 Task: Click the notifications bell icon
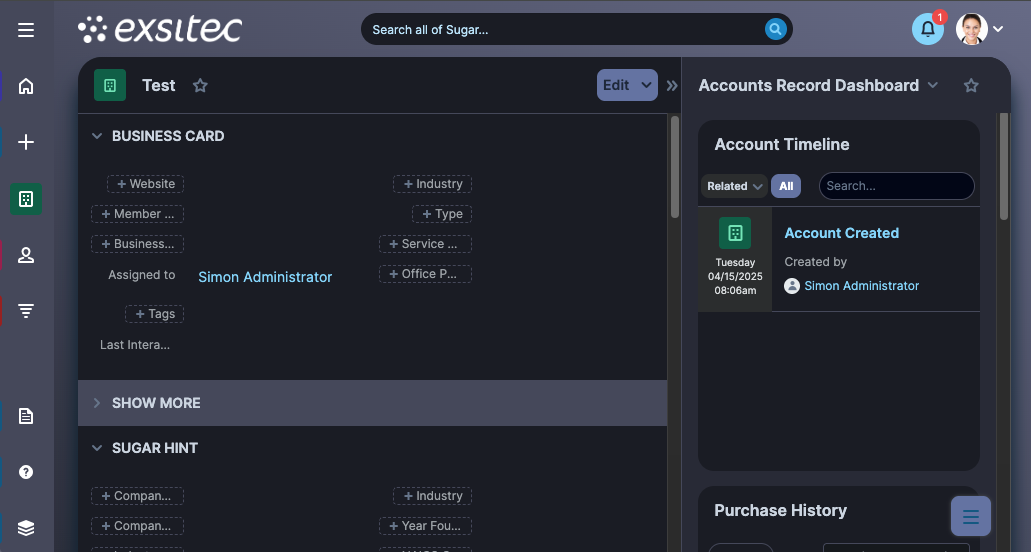tap(927, 29)
